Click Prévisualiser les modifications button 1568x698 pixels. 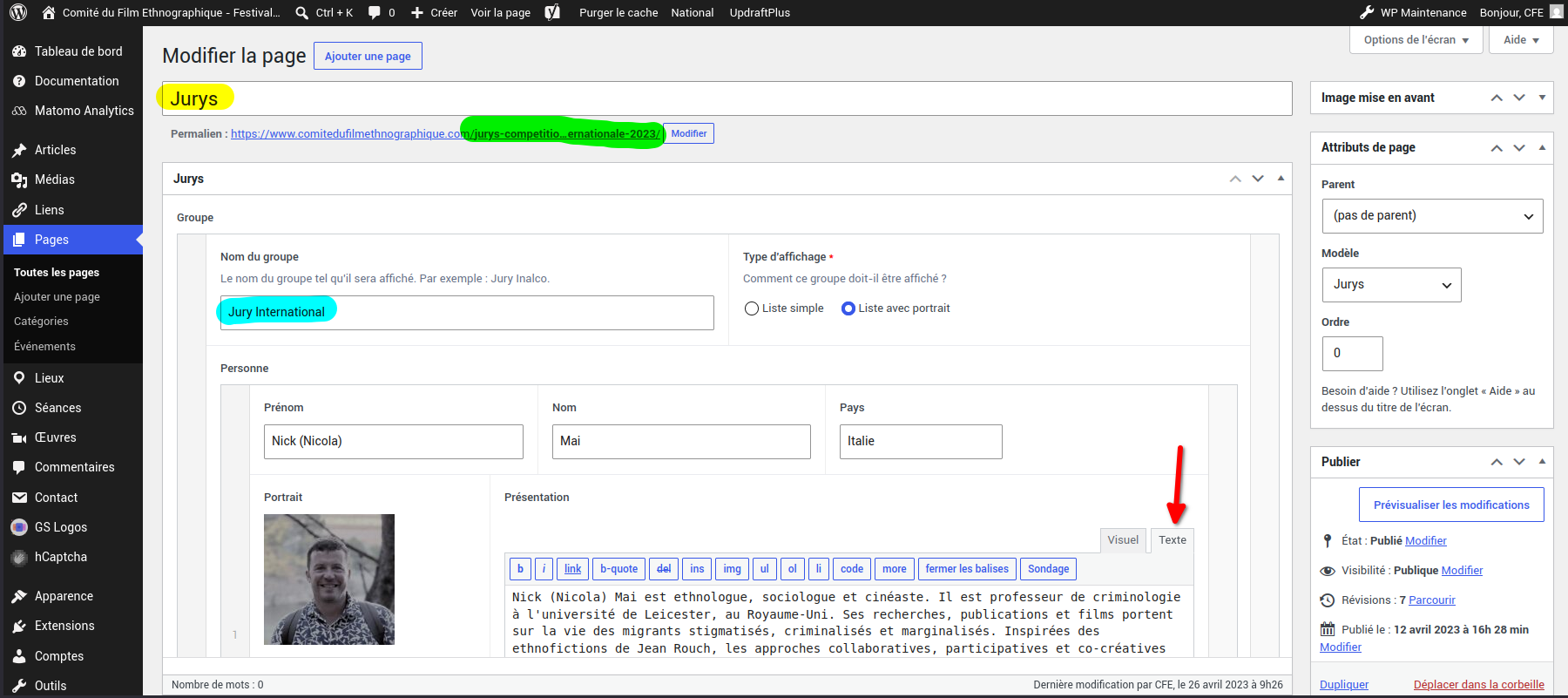[x=1451, y=505]
